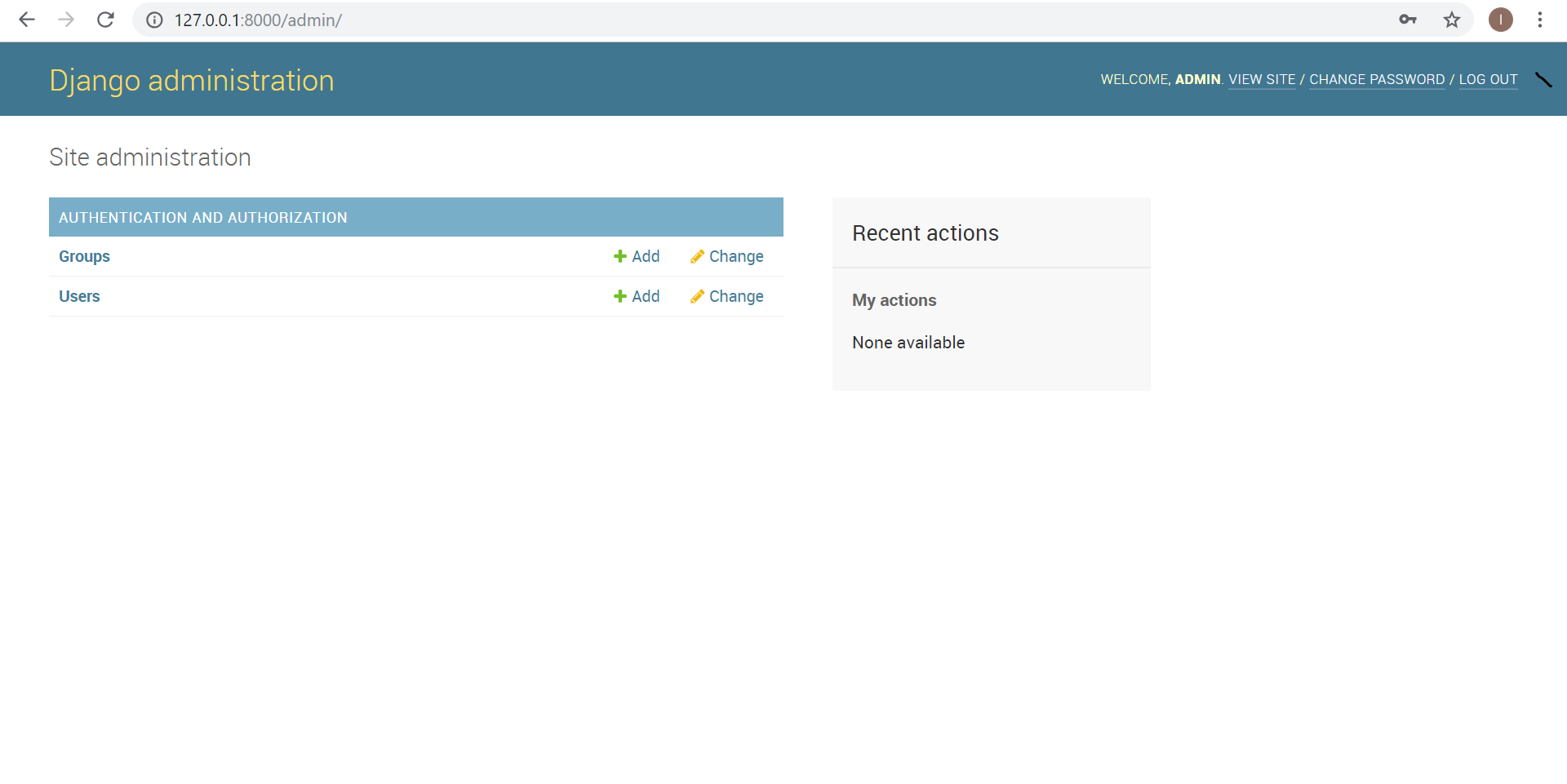Log out of the admin
Screen dimensions: 1567x784
pyautogui.click(x=1488, y=80)
